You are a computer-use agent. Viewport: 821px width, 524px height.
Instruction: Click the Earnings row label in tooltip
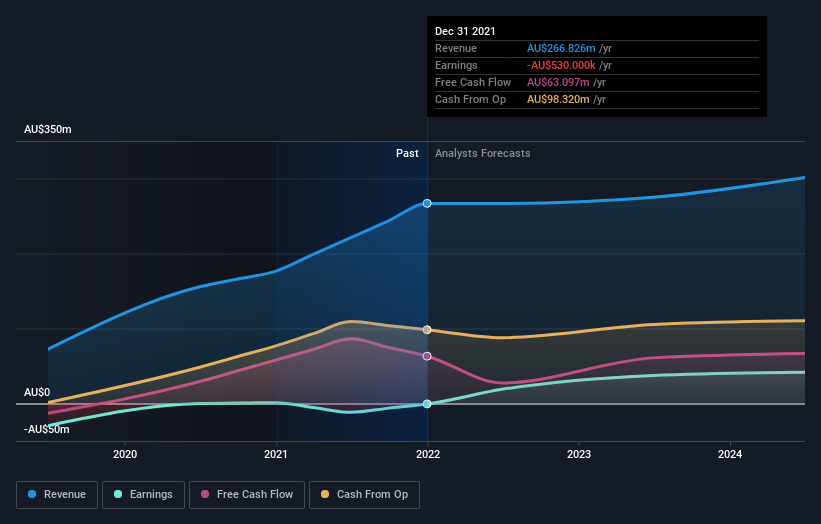click(456, 65)
